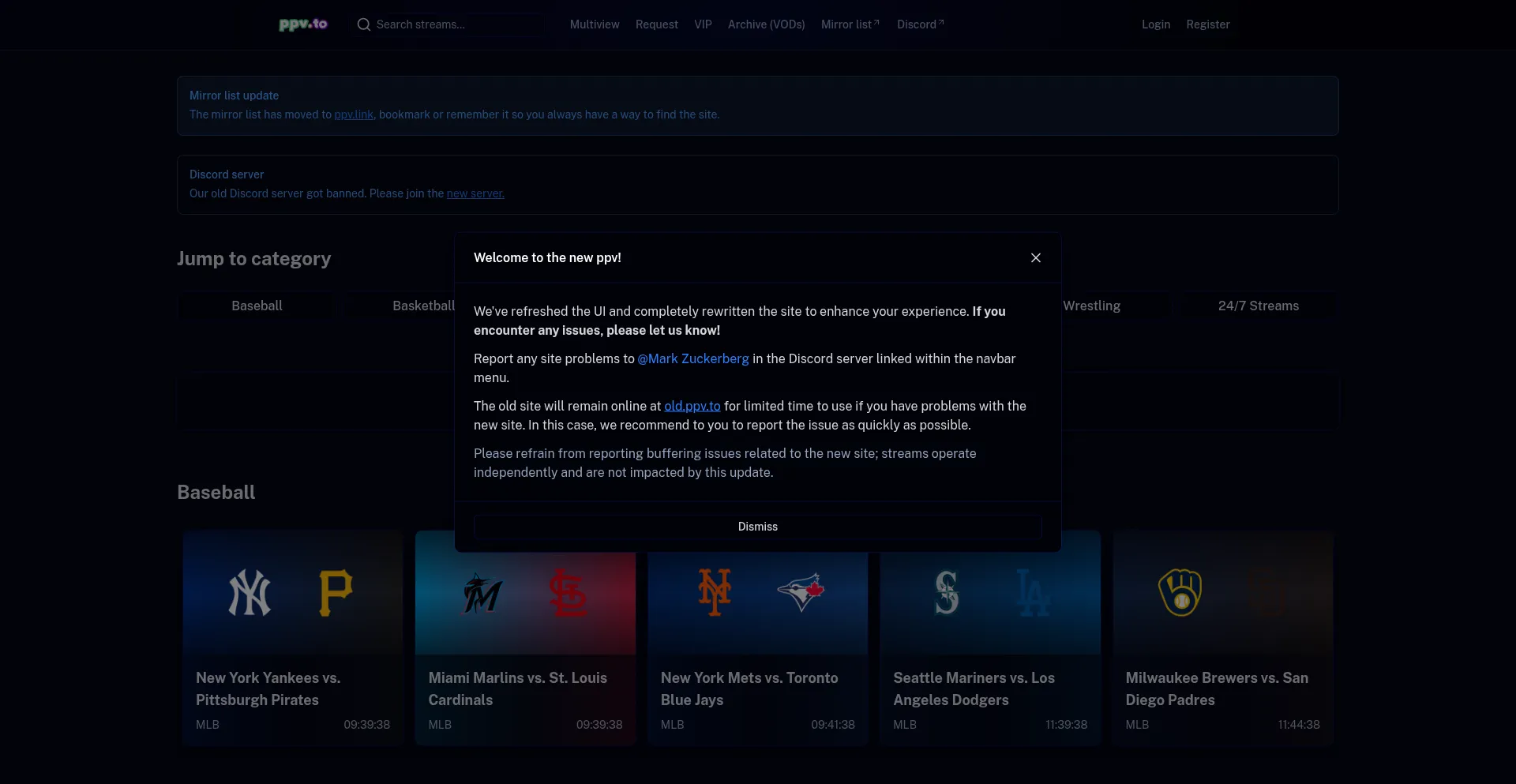Click the Los Angeles Dodgers logo

[1033, 592]
